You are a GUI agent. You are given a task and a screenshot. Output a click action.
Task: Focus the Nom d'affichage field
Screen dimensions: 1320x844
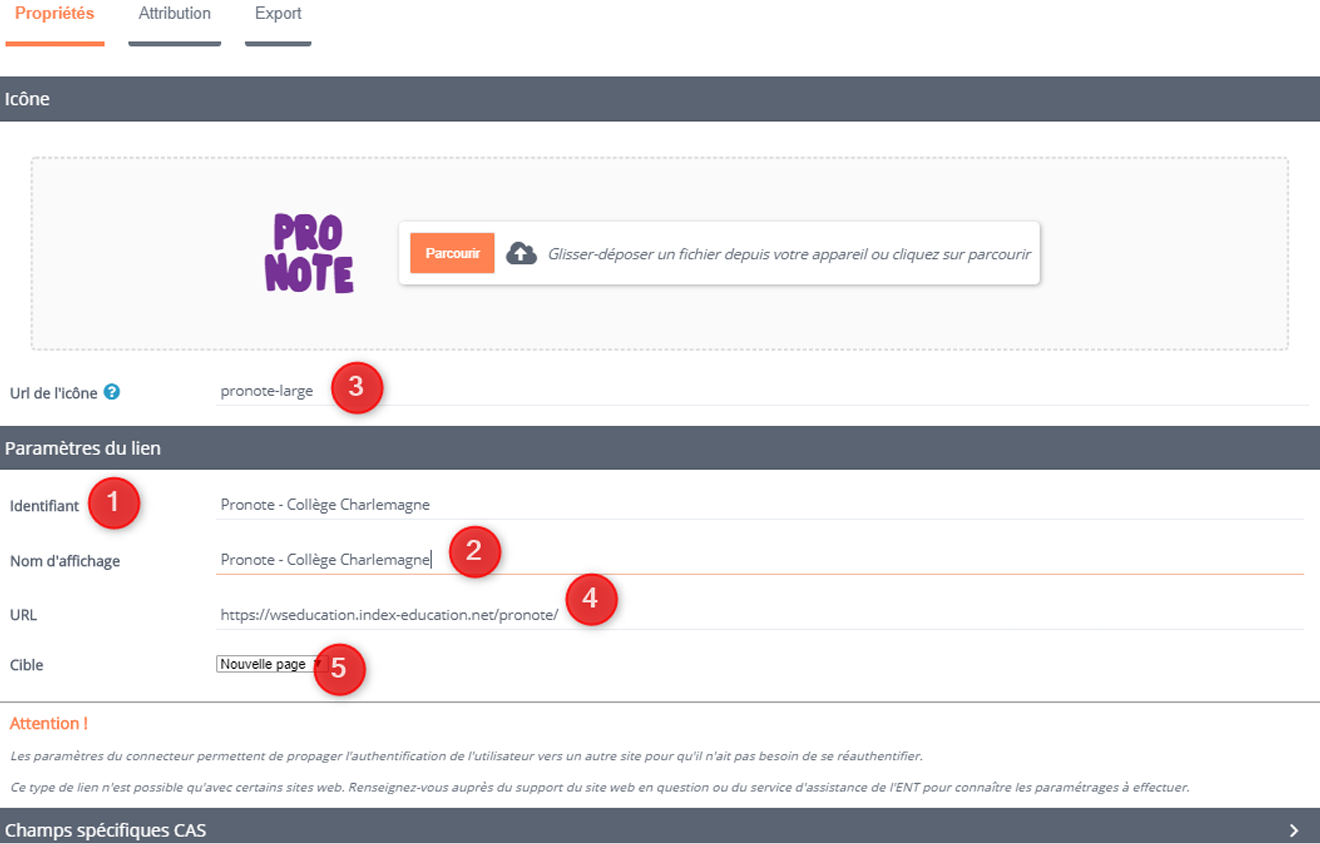pyautogui.click(x=760, y=560)
